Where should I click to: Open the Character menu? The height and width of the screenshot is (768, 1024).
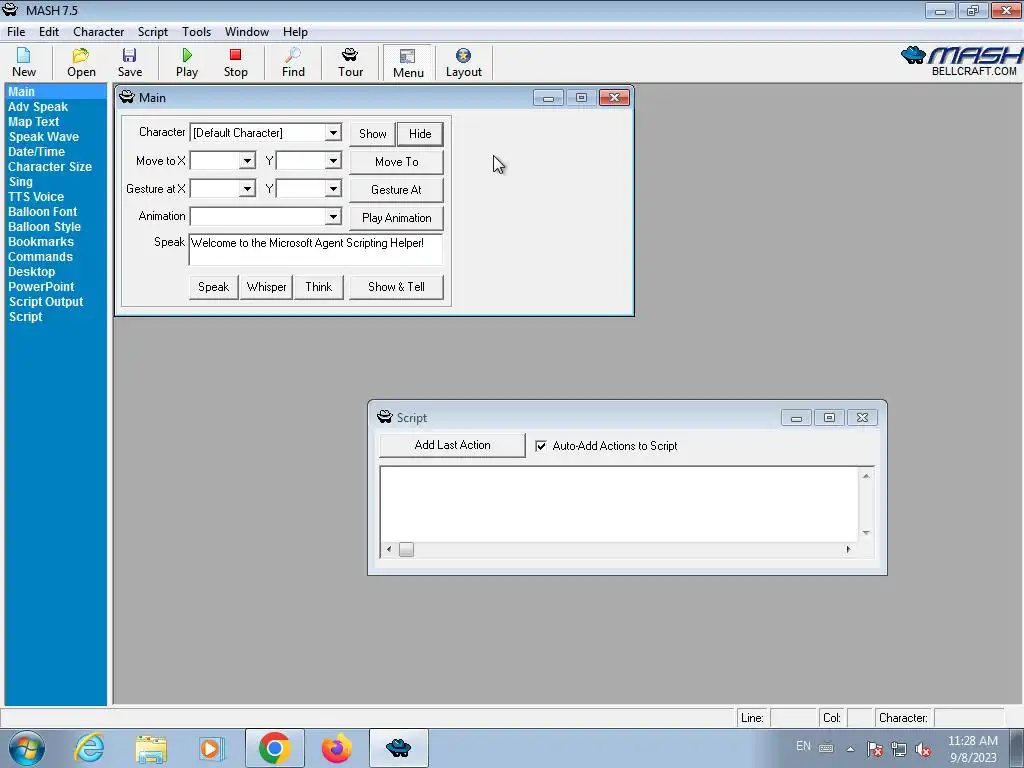99,31
